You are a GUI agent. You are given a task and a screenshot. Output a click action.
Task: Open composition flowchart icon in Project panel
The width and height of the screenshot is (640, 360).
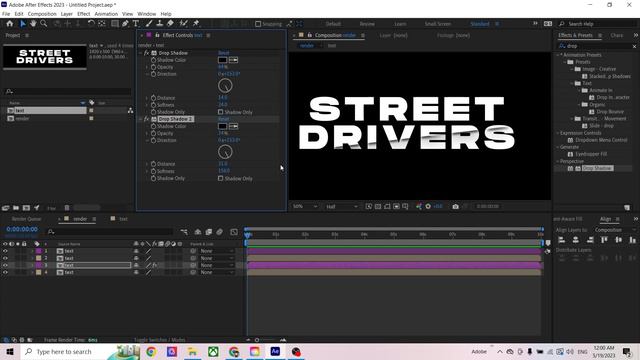130,111
